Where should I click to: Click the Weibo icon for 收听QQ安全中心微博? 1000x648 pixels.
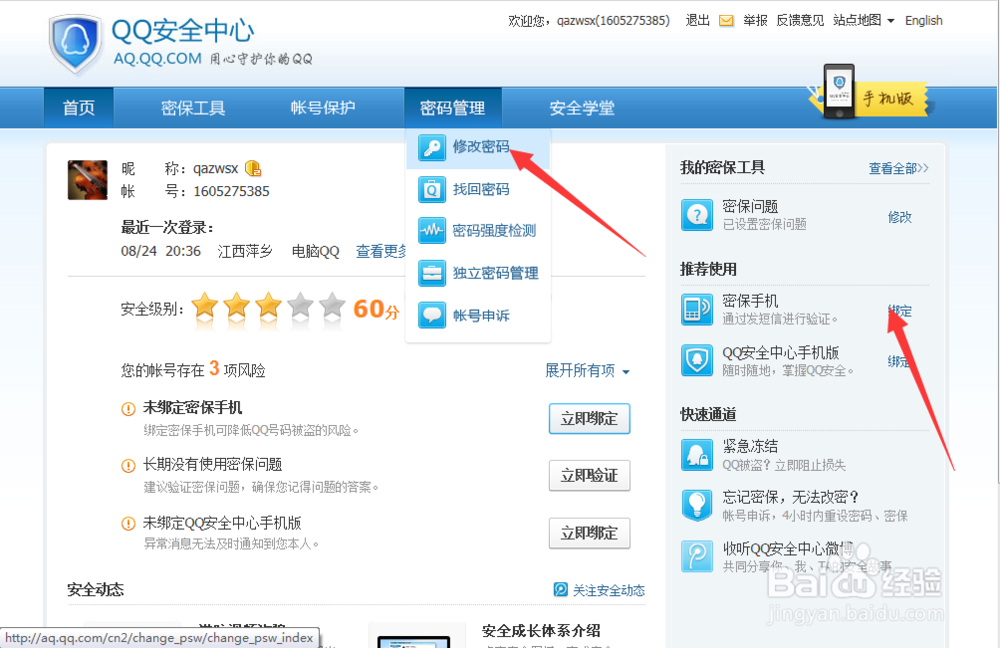click(696, 556)
